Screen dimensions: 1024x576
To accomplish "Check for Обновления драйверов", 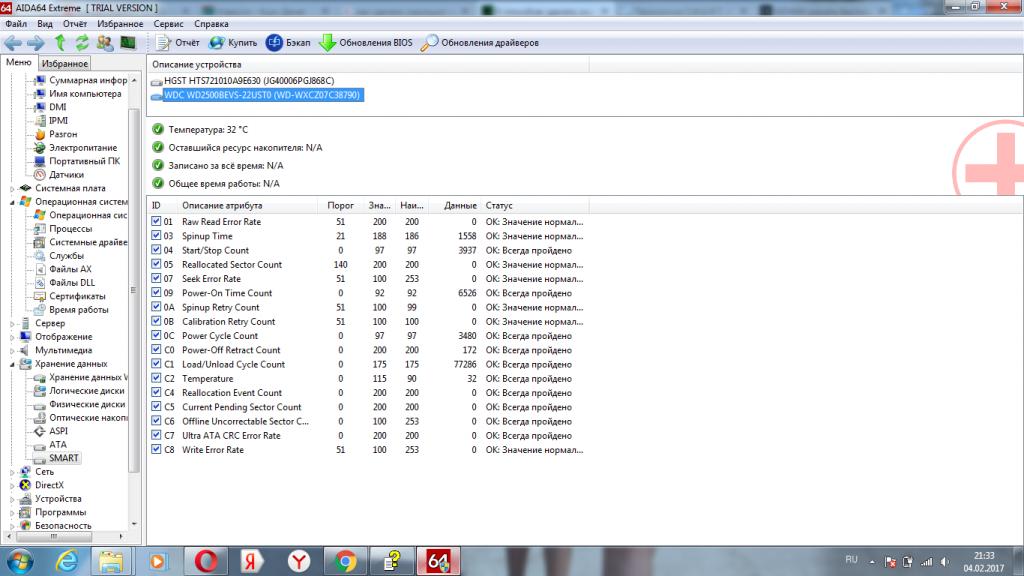I will coord(480,43).
